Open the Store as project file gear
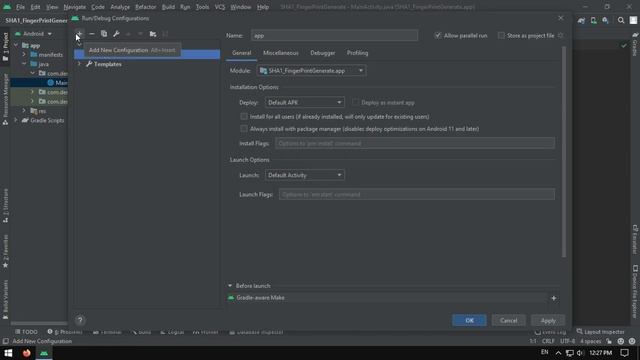 [560, 36]
